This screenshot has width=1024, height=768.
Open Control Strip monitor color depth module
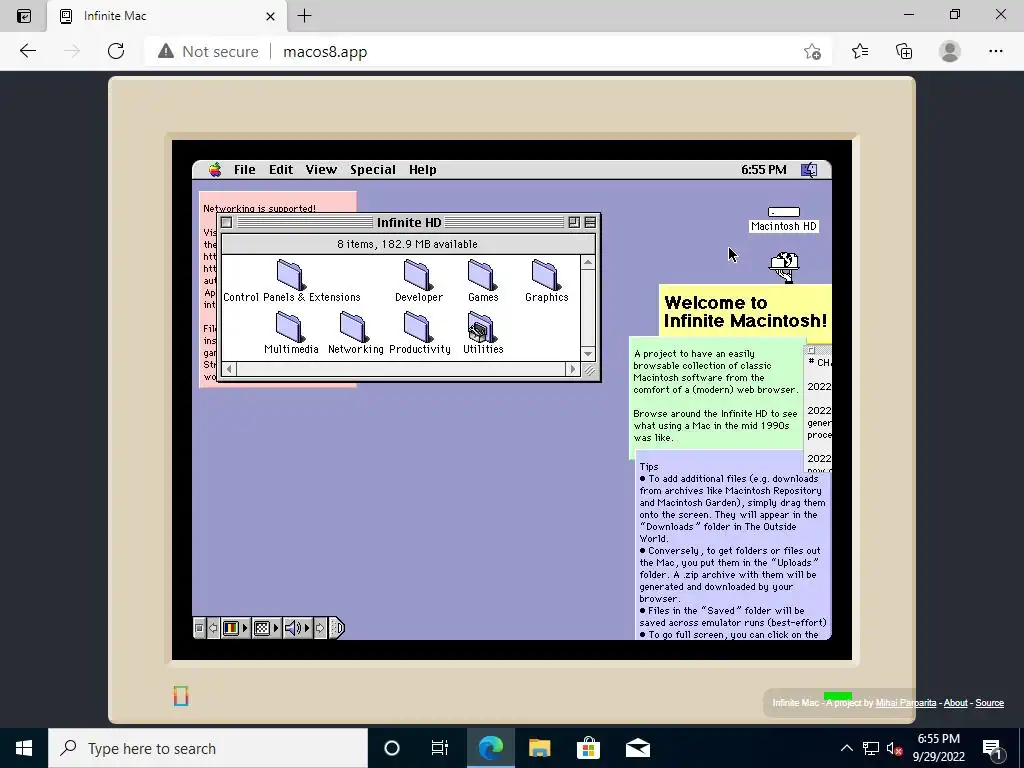pos(236,628)
